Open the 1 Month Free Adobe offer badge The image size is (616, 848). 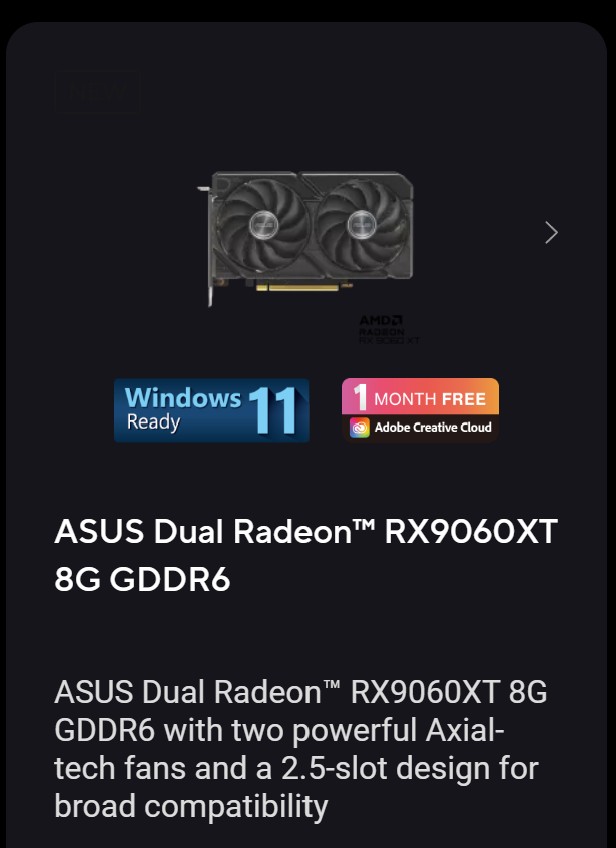pos(420,410)
